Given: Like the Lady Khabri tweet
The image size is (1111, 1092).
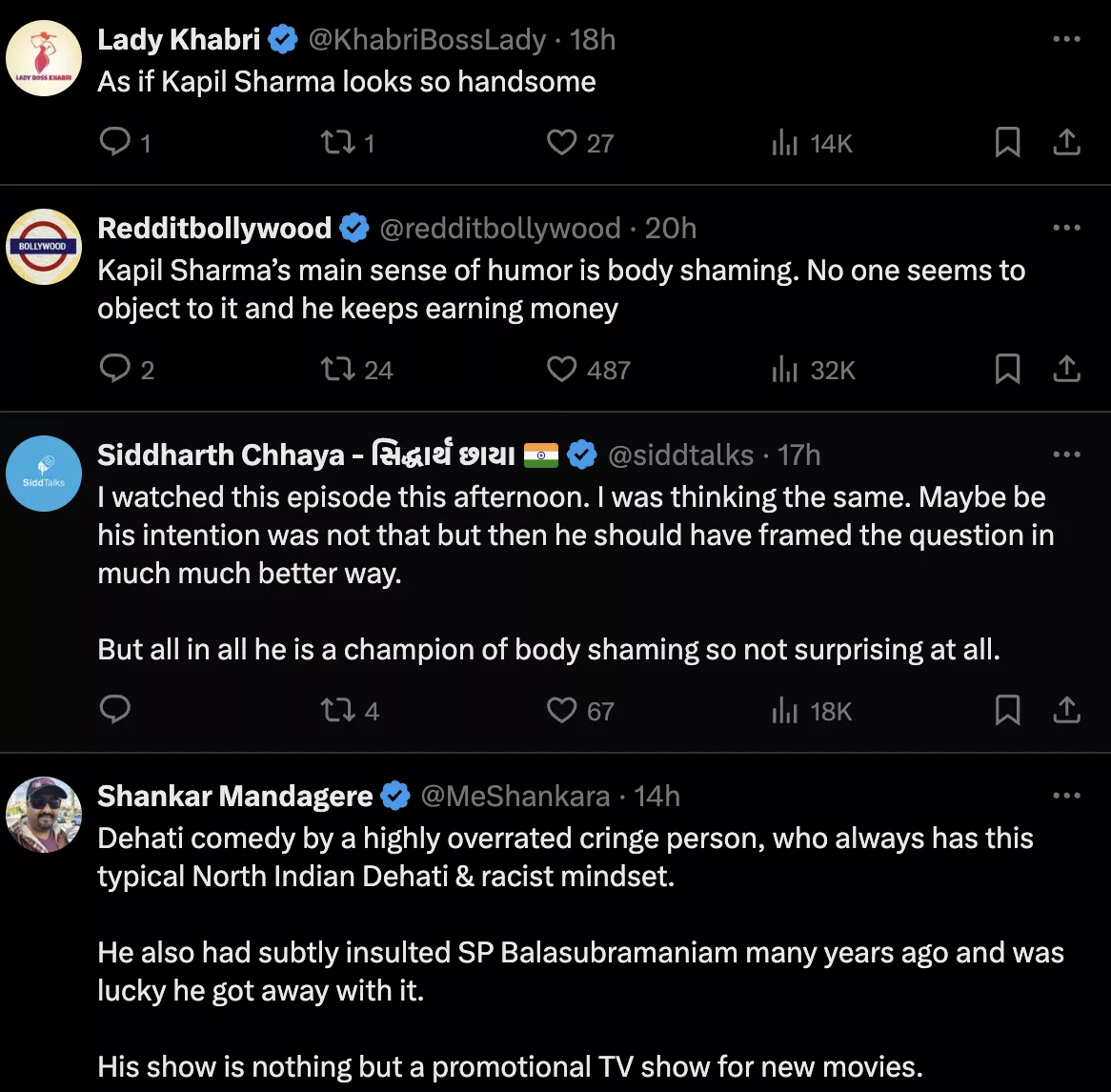Looking at the screenshot, I should (561, 142).
